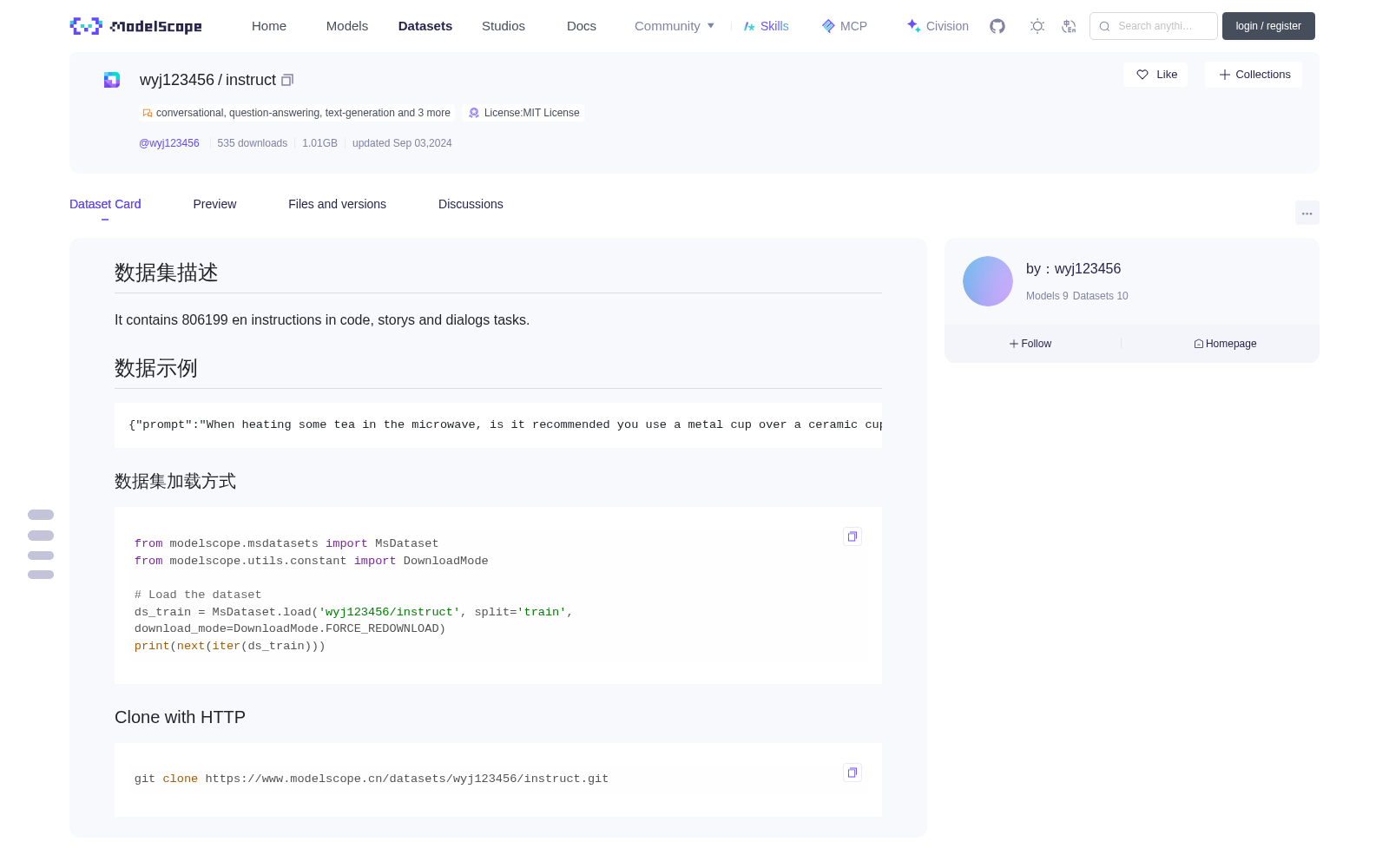Viewport: 1389px width, 868px height.
Task: Copy the Python dataset loading code
Action: pos(852,536)
